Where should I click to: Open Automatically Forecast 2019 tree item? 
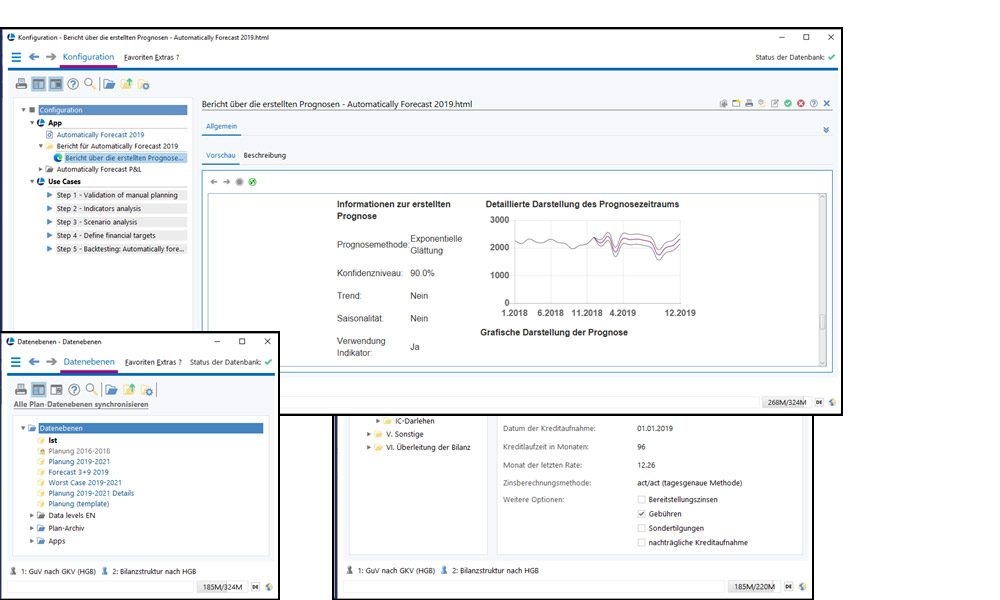[x=100, y=135]
